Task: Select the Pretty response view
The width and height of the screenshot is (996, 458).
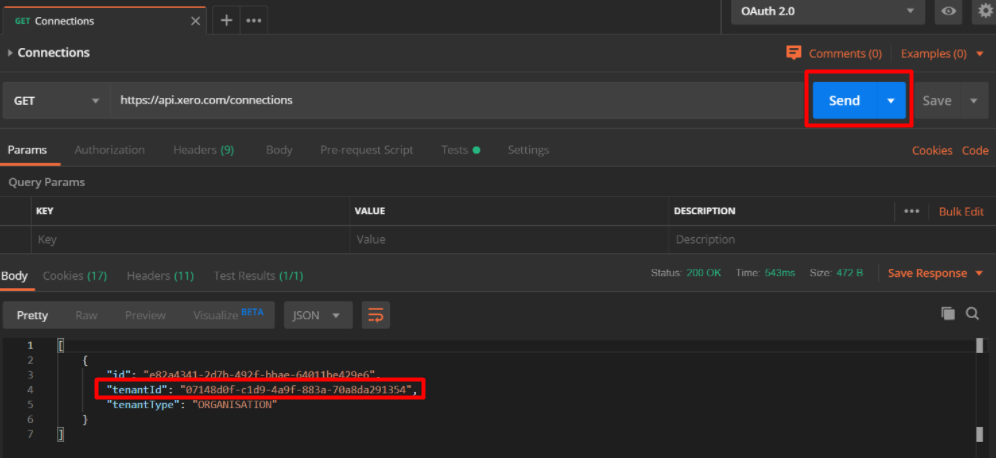Action: click(x=32, y=315)
